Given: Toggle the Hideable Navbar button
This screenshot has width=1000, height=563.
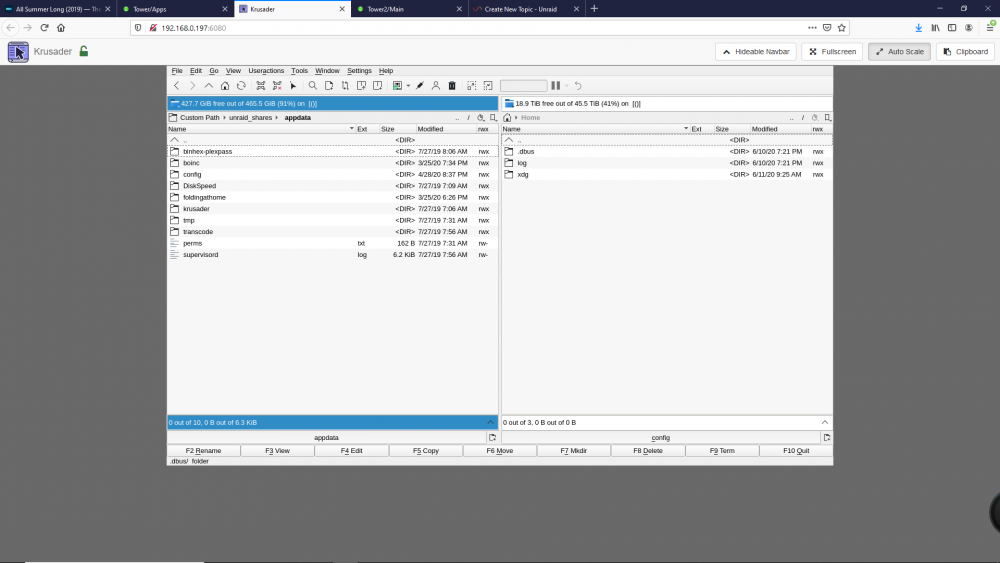Looking at the screenshot, I should (x=756, y=52).
